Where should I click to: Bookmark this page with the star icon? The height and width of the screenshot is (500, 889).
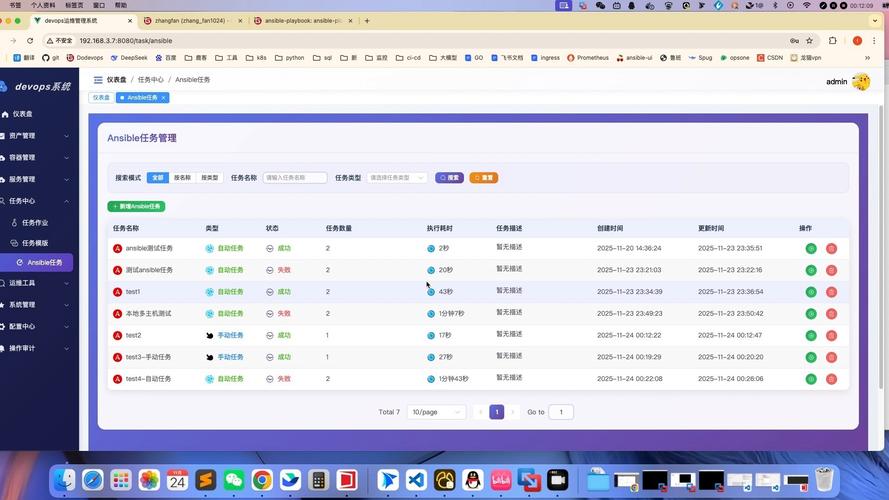coord(809,41)
